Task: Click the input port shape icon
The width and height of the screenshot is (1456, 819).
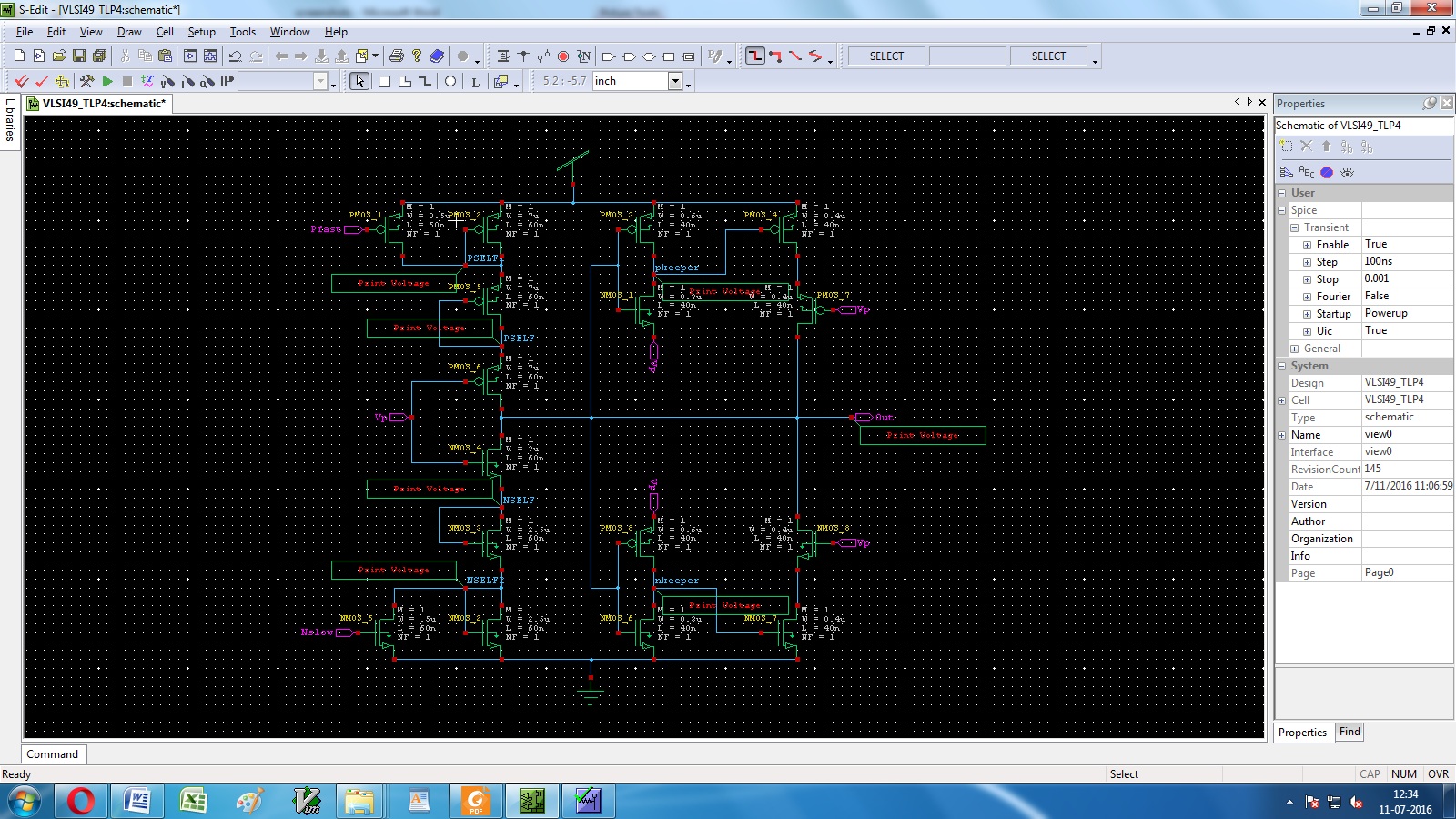Action: [609, 56]
